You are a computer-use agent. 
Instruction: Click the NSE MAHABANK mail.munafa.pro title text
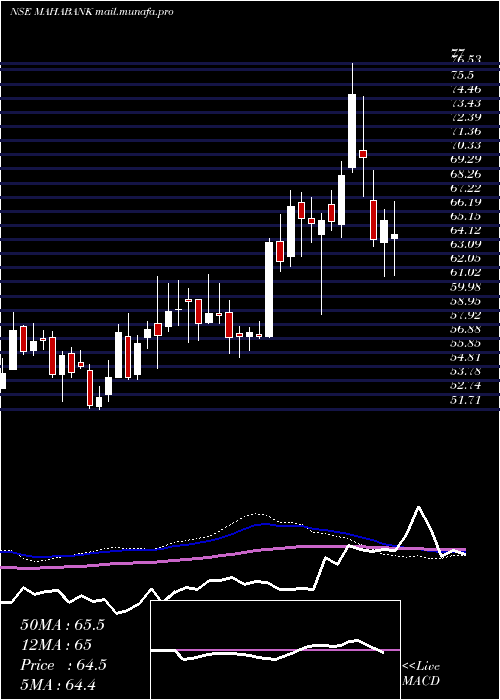[91, 12]
